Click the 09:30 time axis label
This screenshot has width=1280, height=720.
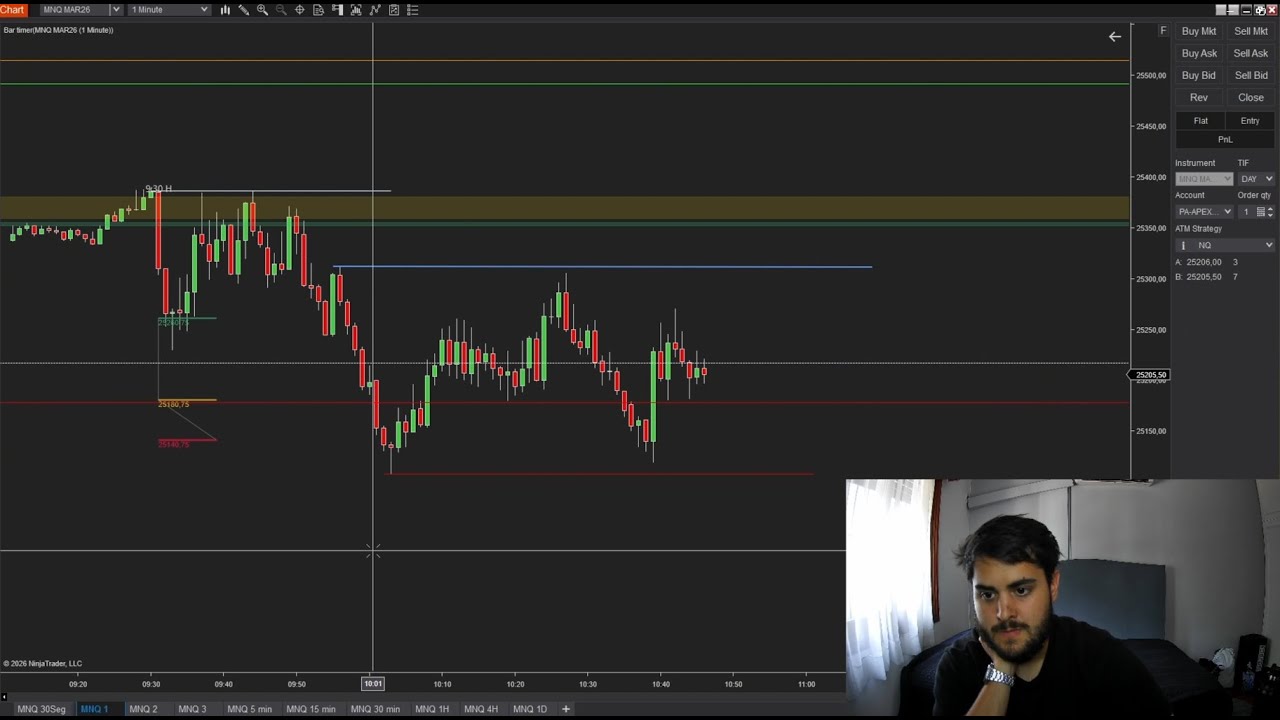(x=151, y=684)
